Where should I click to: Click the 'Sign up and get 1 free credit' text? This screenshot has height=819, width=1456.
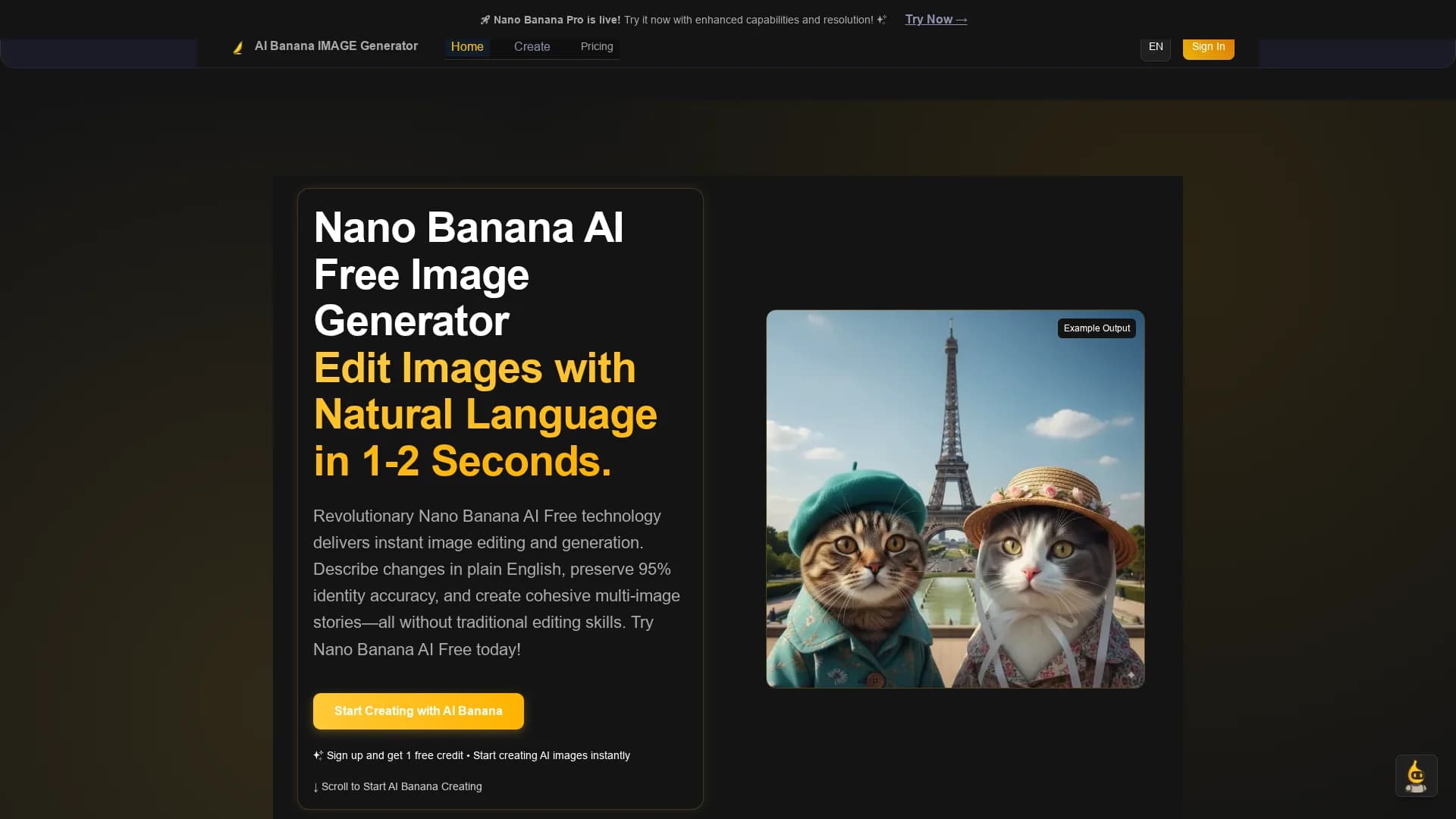pos(395,755)
